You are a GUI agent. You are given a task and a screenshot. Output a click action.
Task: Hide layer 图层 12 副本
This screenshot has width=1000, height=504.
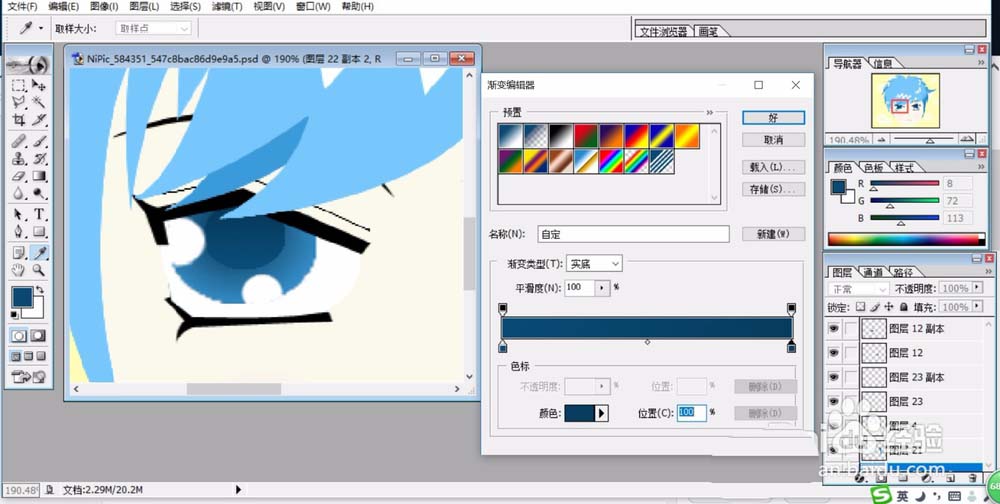[833, 329]
